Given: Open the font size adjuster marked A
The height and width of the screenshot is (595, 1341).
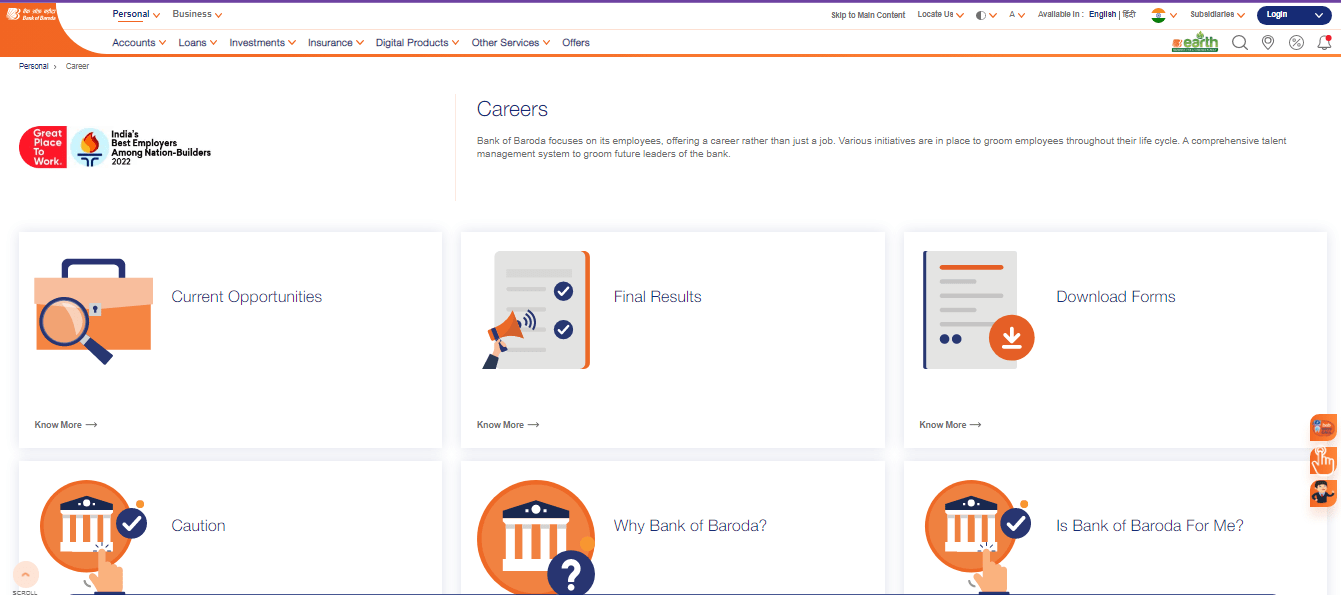Looking at the screenshot, I should click(1013, 14).
